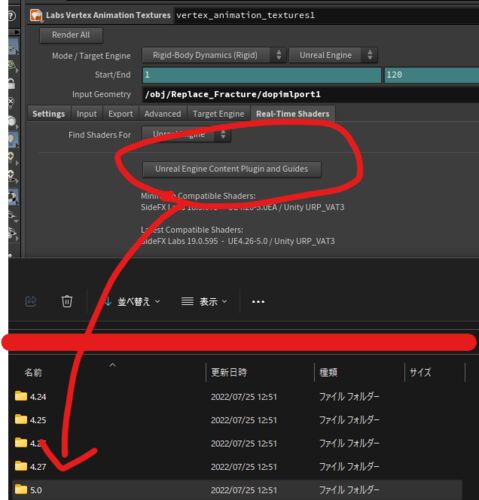Click the date cell of the 4.24 row
This screenshot has height=500, width=479.
tap(244, 397)
